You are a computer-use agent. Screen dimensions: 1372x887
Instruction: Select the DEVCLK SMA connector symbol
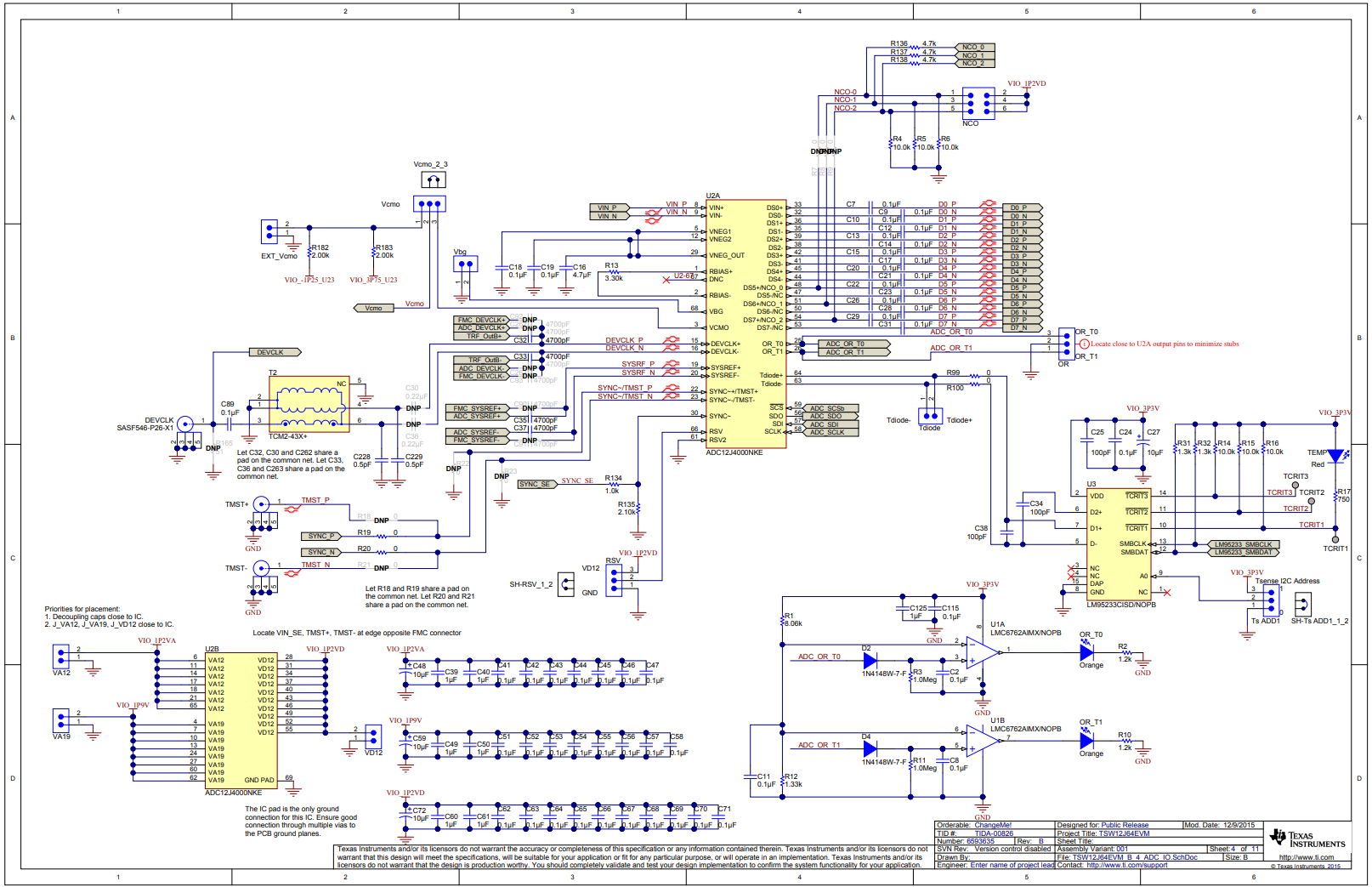coord(184,424)
